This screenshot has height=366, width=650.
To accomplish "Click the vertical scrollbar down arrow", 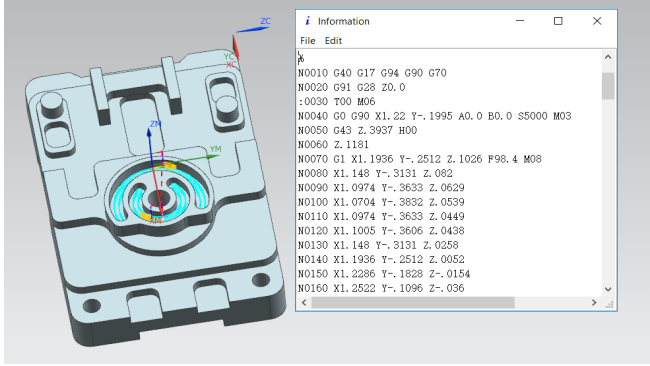I will click(x=608, y=289).
